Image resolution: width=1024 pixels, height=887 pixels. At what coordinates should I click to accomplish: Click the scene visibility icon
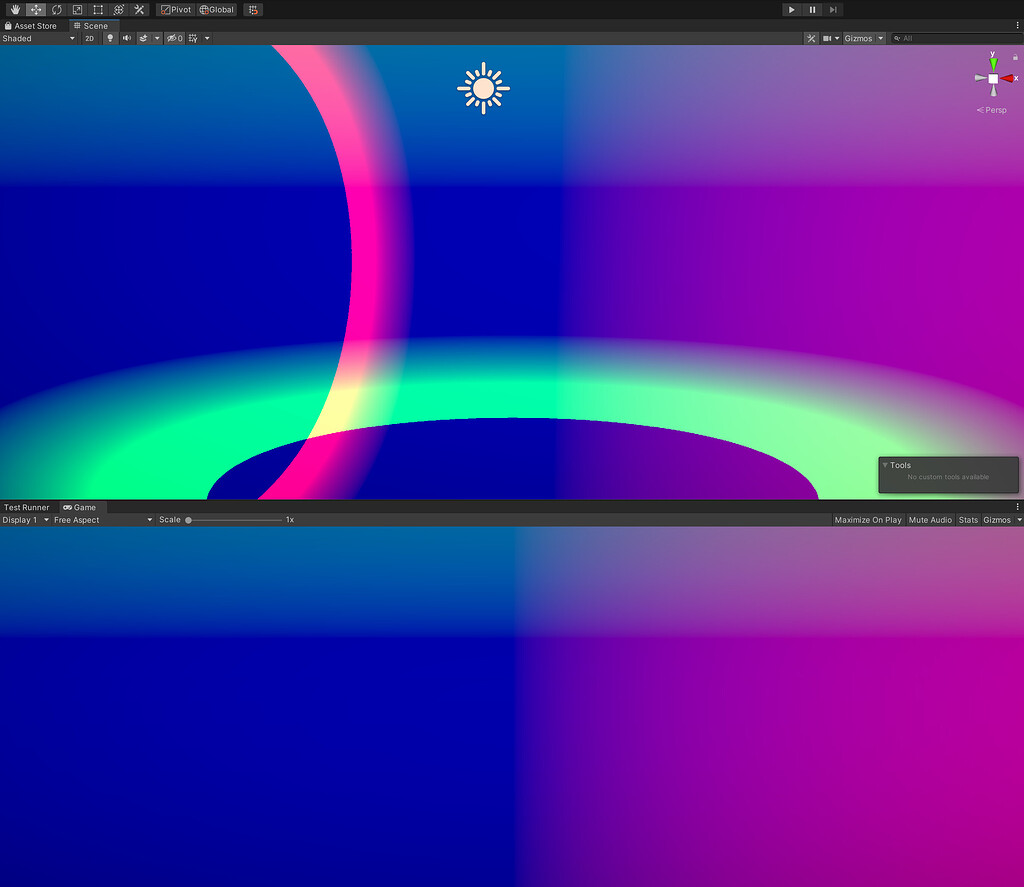coord(172,38)
